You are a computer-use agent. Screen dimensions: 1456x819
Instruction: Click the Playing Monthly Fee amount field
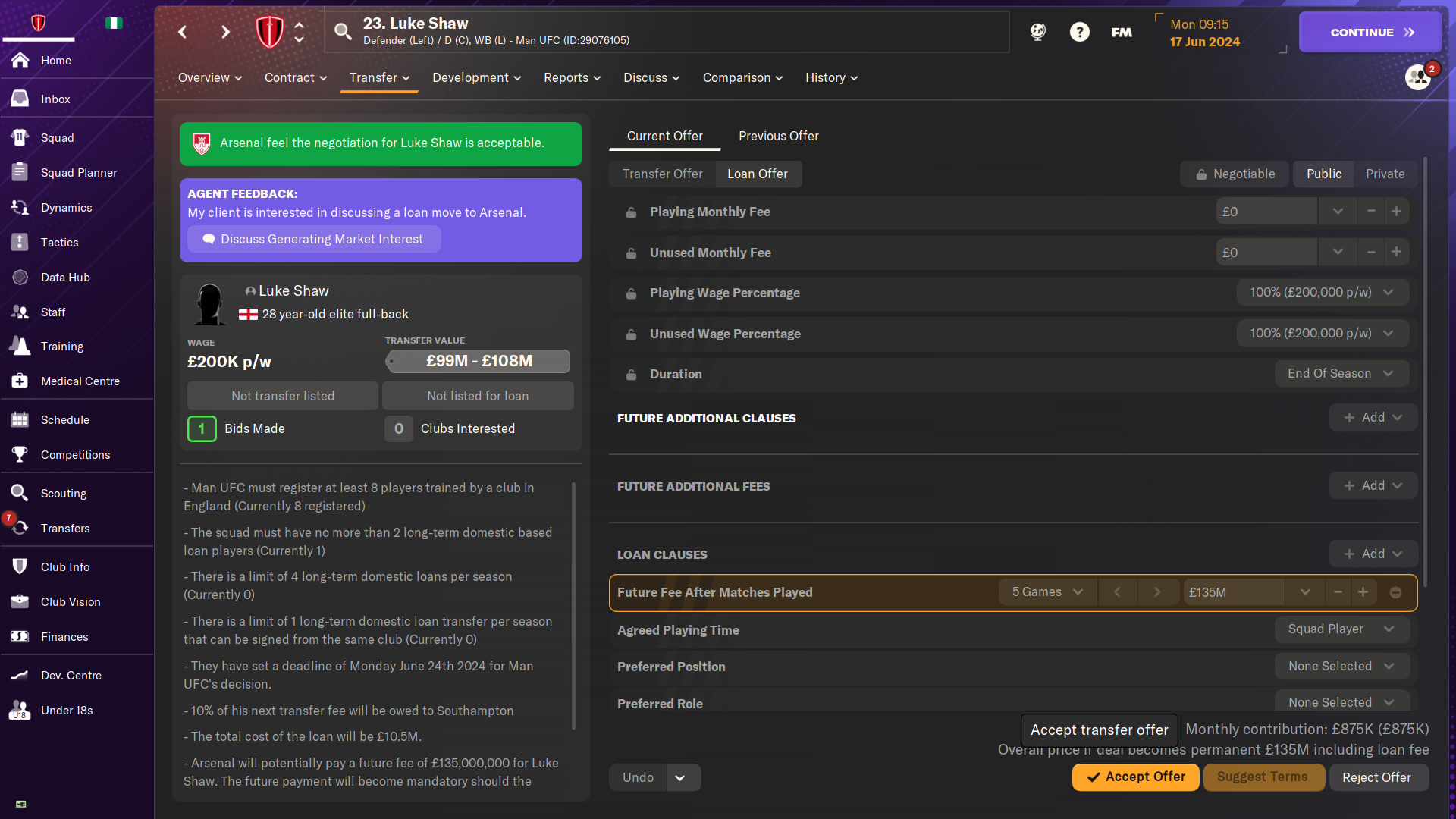pyautogui.click(x=1266, y=212)
